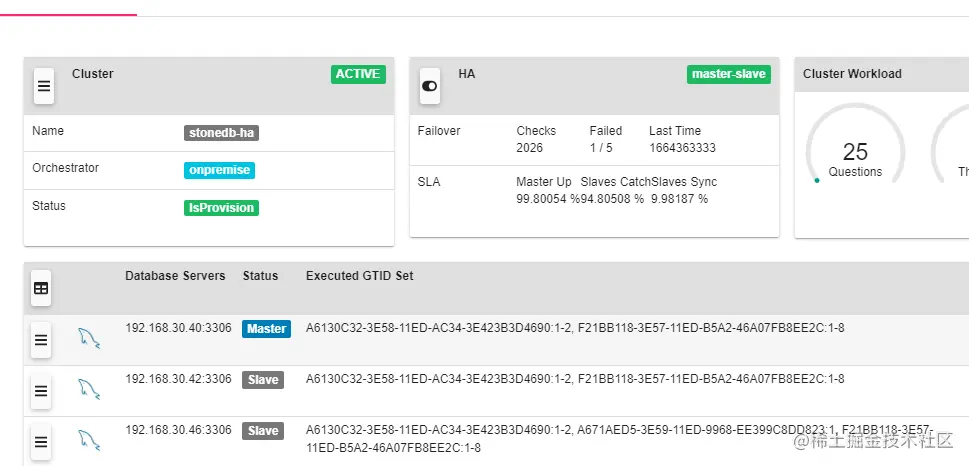Toggle the HA failover switch button
The image size is (969, 466).
pyautogui.click(x=429, y=86)
